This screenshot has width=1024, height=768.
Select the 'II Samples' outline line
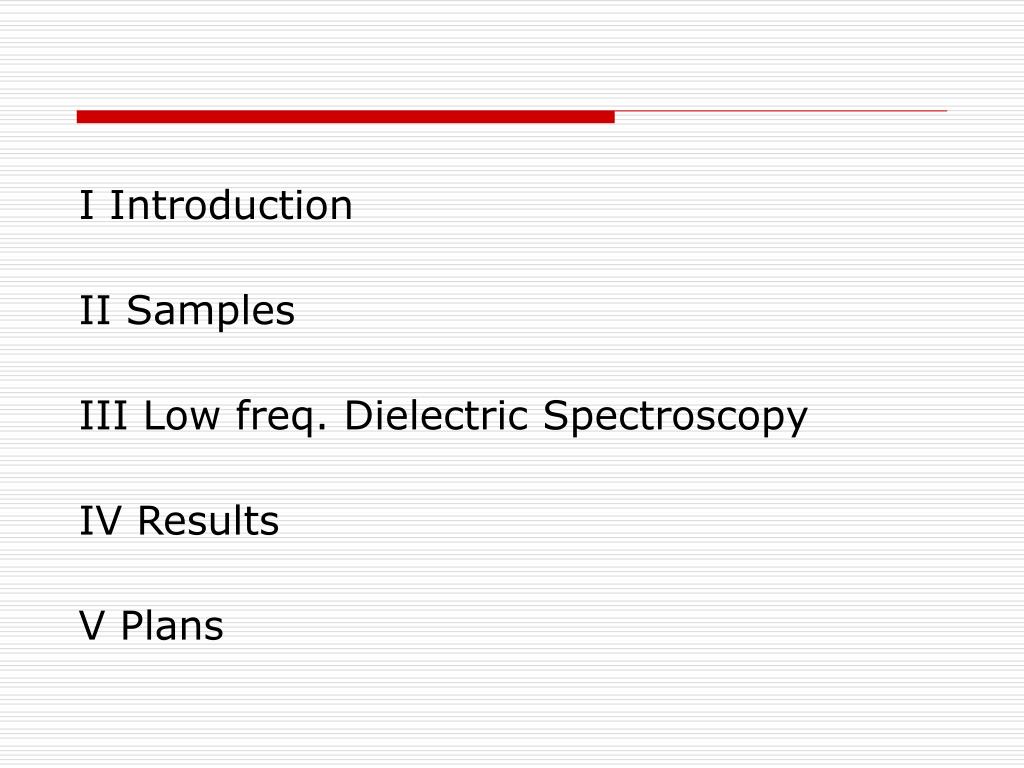pyautogui.click(x=187, y=311)
